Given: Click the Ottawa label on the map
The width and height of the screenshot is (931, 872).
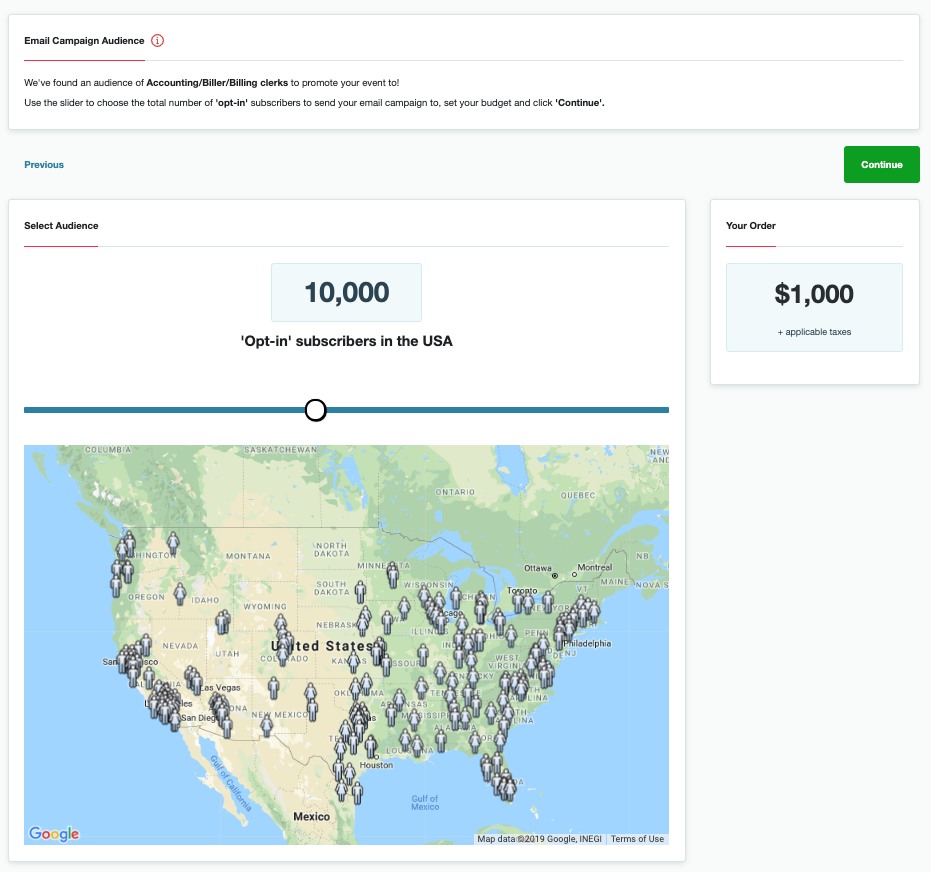Looking at the screenshot, I should [x=537, y=568].
